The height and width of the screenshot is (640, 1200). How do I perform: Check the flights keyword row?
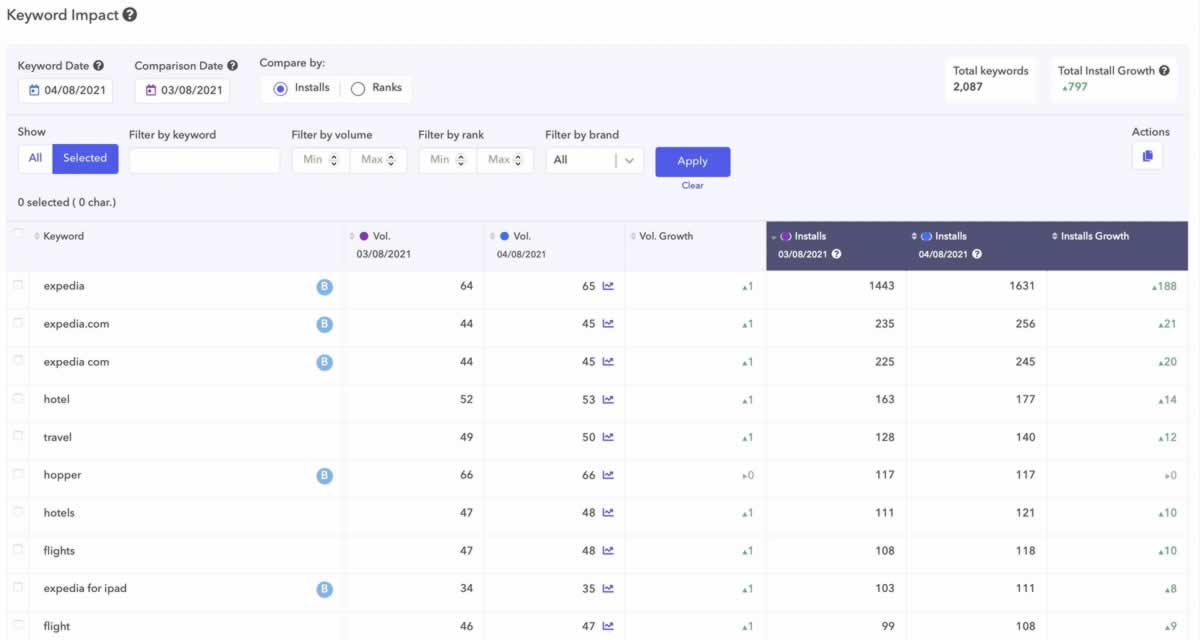click(x=17, y=551)
